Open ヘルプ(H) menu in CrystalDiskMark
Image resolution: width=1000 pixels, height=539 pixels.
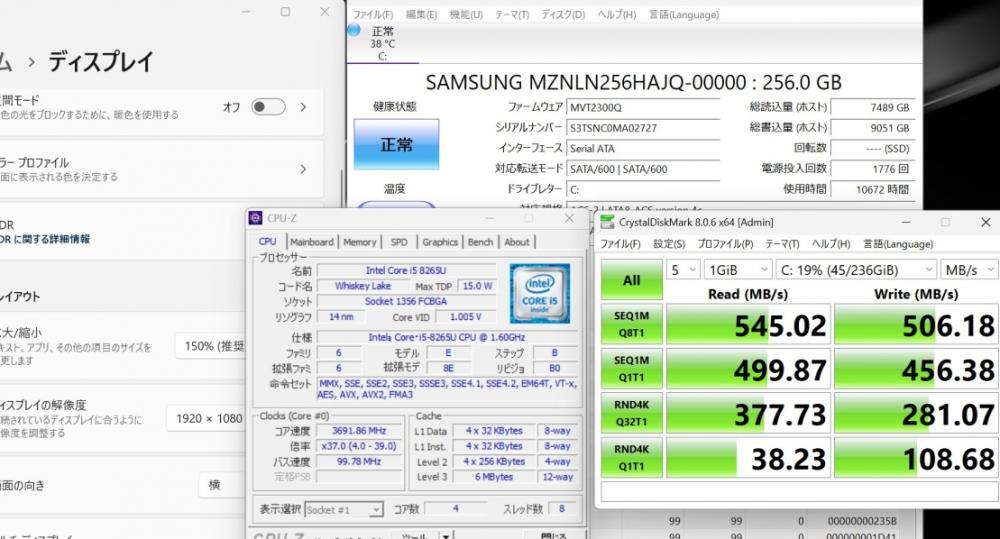pyautogui.click(x=830, y=244)
